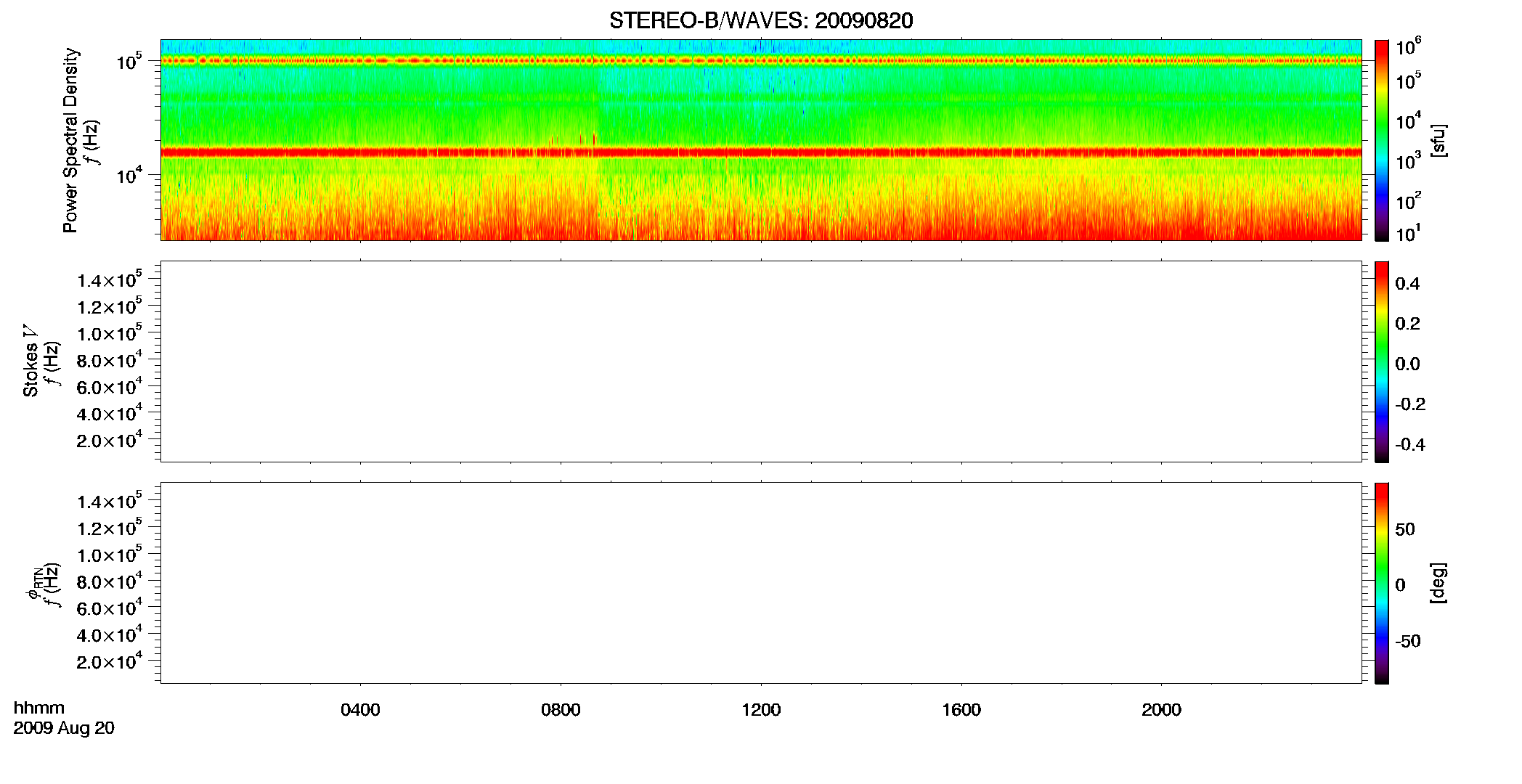The height and width of the screenshot is (784, 1522).
Task: Click the hhmm time format label
Action: tap(39, 709)
